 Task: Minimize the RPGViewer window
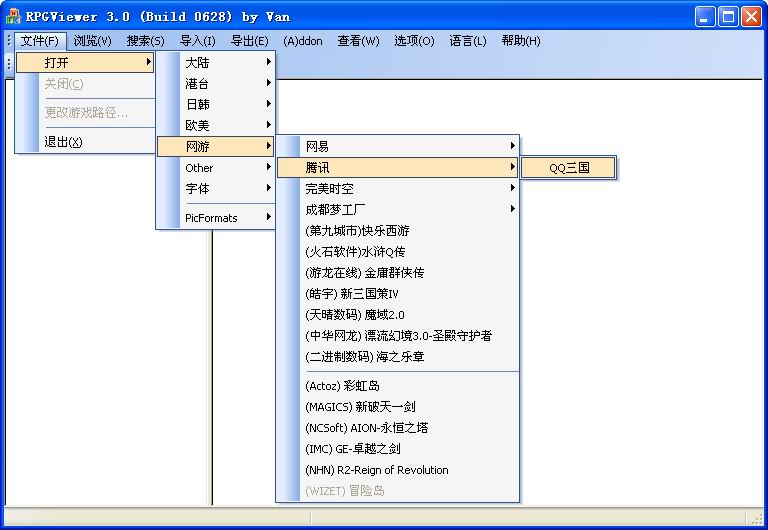(705, 17)
